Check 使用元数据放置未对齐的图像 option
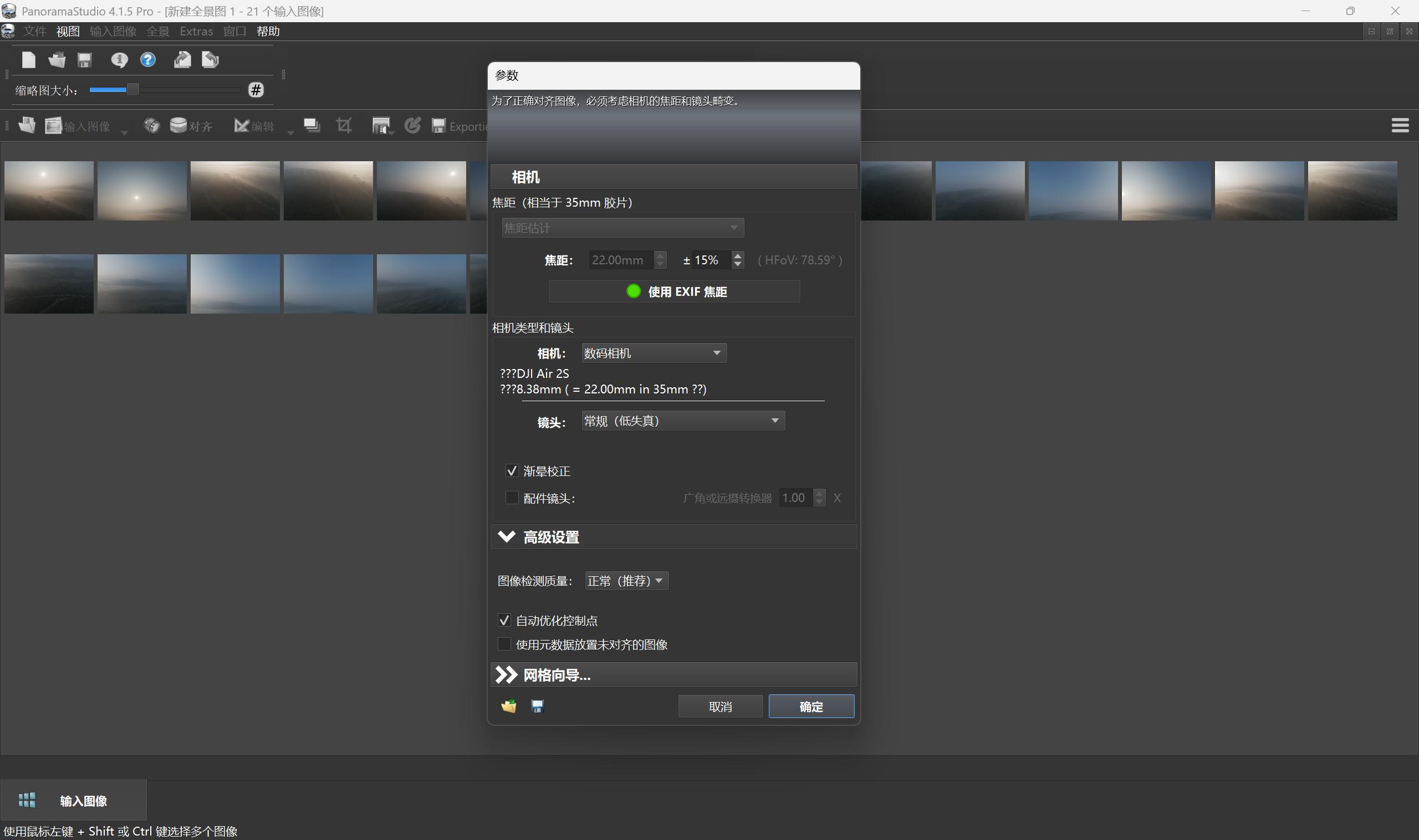Image resolution: width=1419 pixels, height=840 pixels. pyautogui.click(x=504, y=644)
